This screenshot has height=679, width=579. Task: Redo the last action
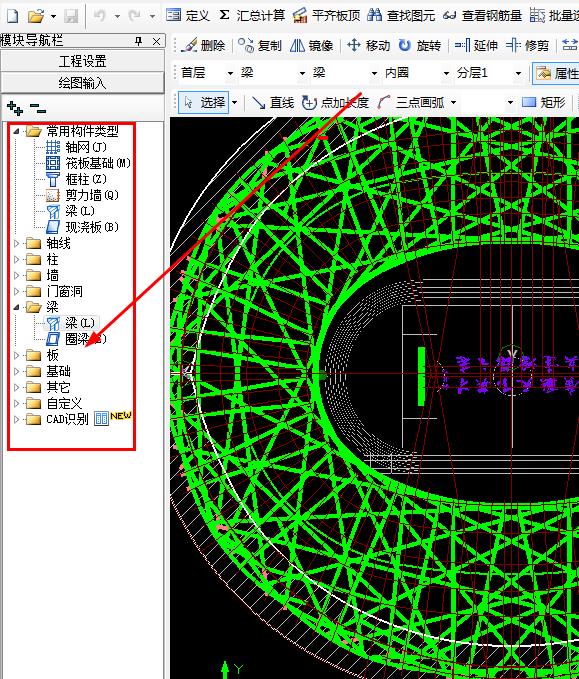(x=135, y=16)
